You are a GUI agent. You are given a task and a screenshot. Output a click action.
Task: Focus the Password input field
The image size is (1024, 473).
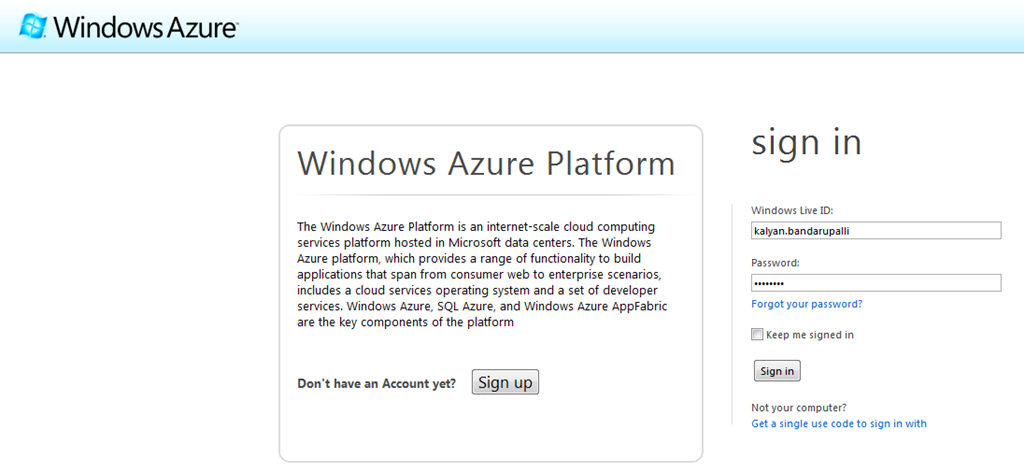[876, 283]
